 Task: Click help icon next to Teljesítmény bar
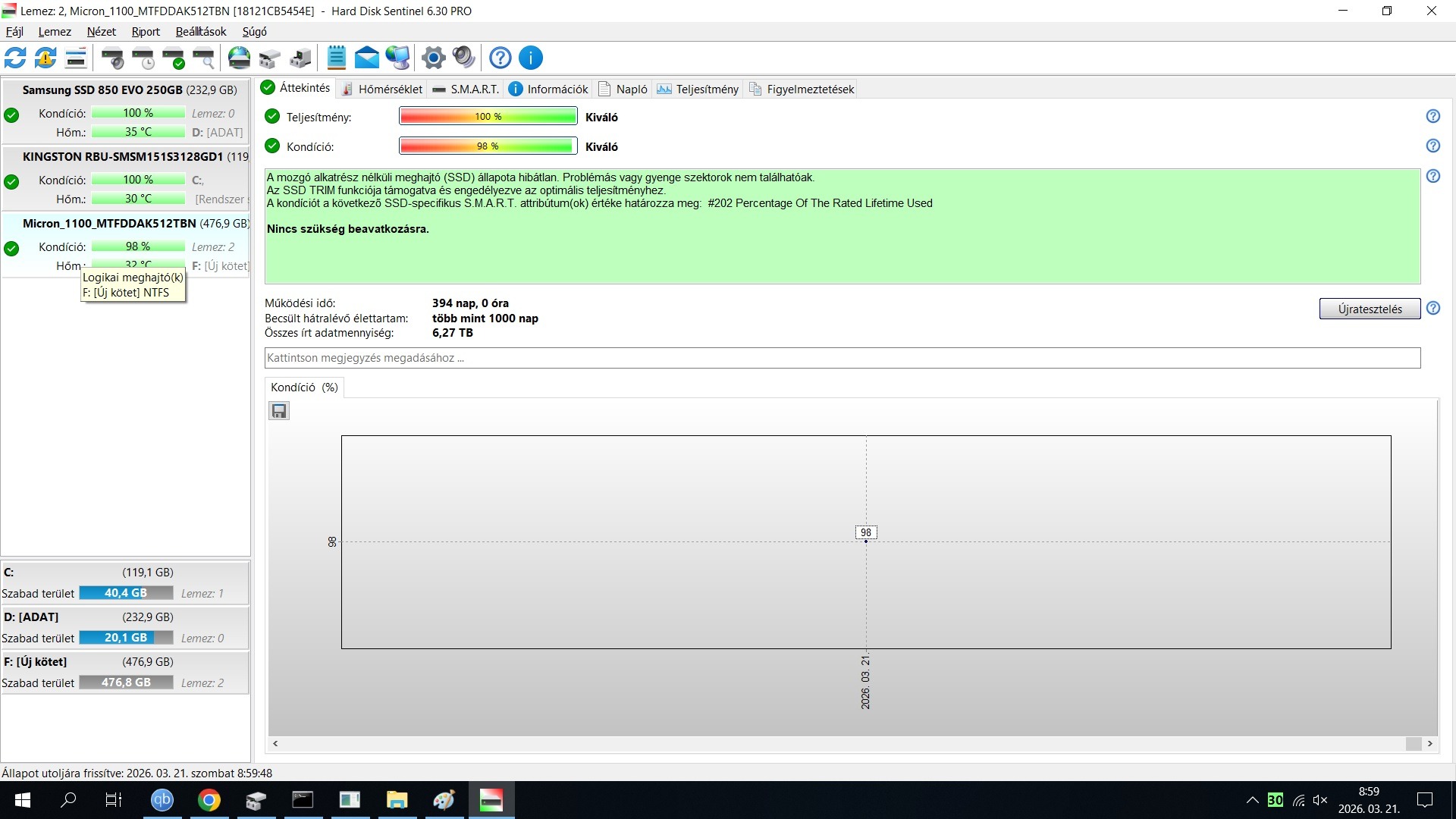(1432, 116)
